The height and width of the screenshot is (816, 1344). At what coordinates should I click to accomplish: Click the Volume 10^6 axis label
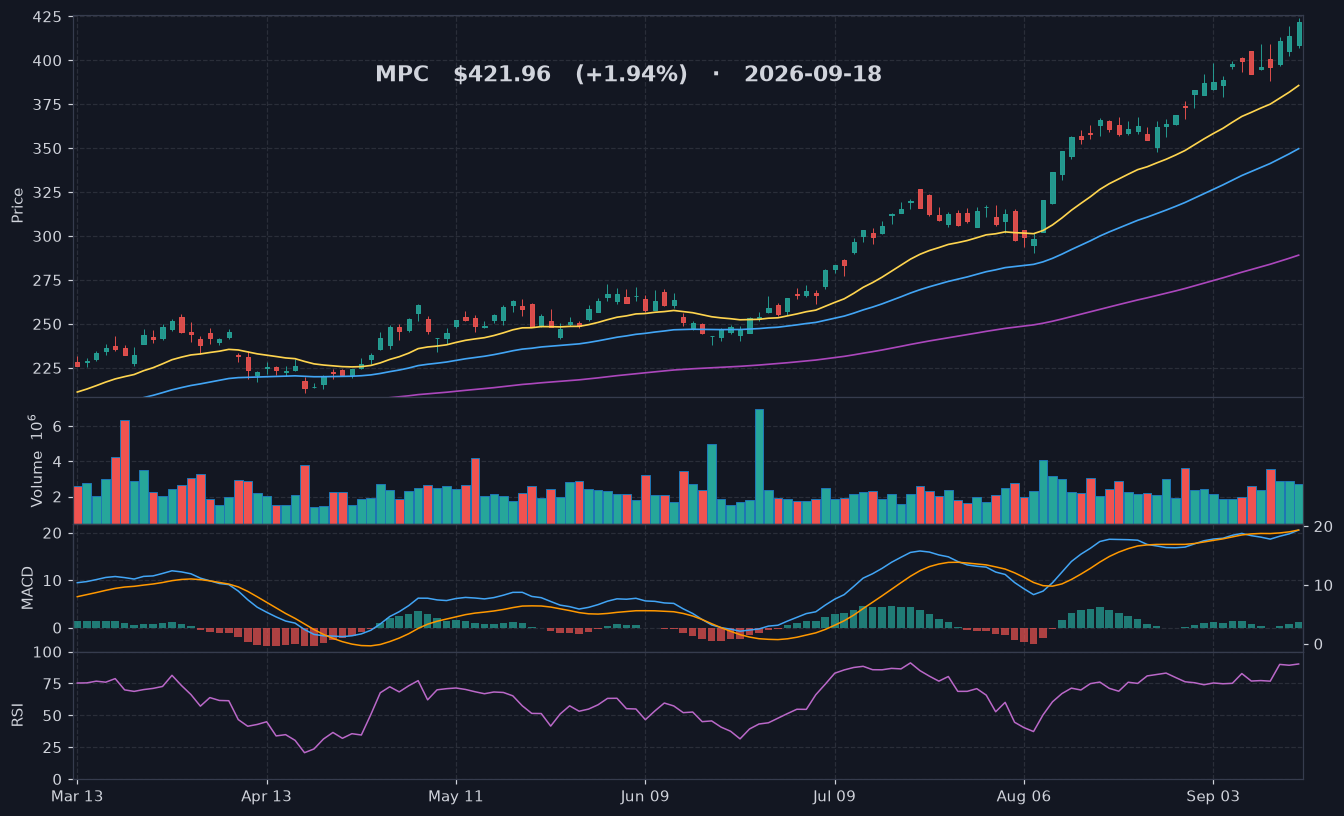click(35, 460)
